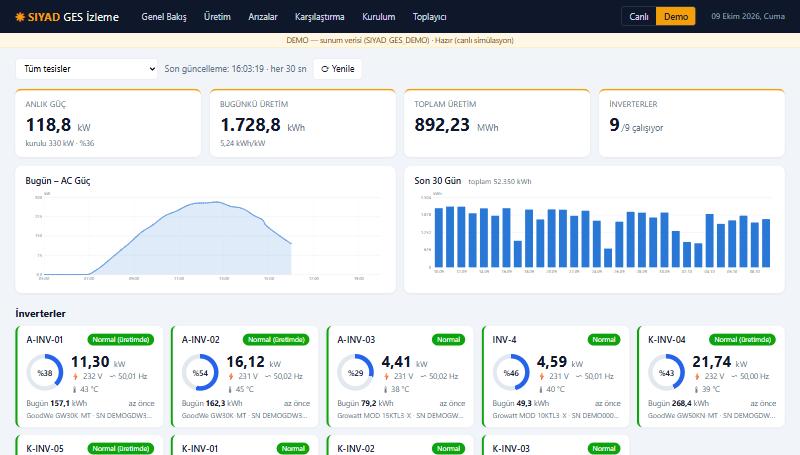Click the A-INV-03 Normal status badge
800x455 pixels.
click(448, 340)
